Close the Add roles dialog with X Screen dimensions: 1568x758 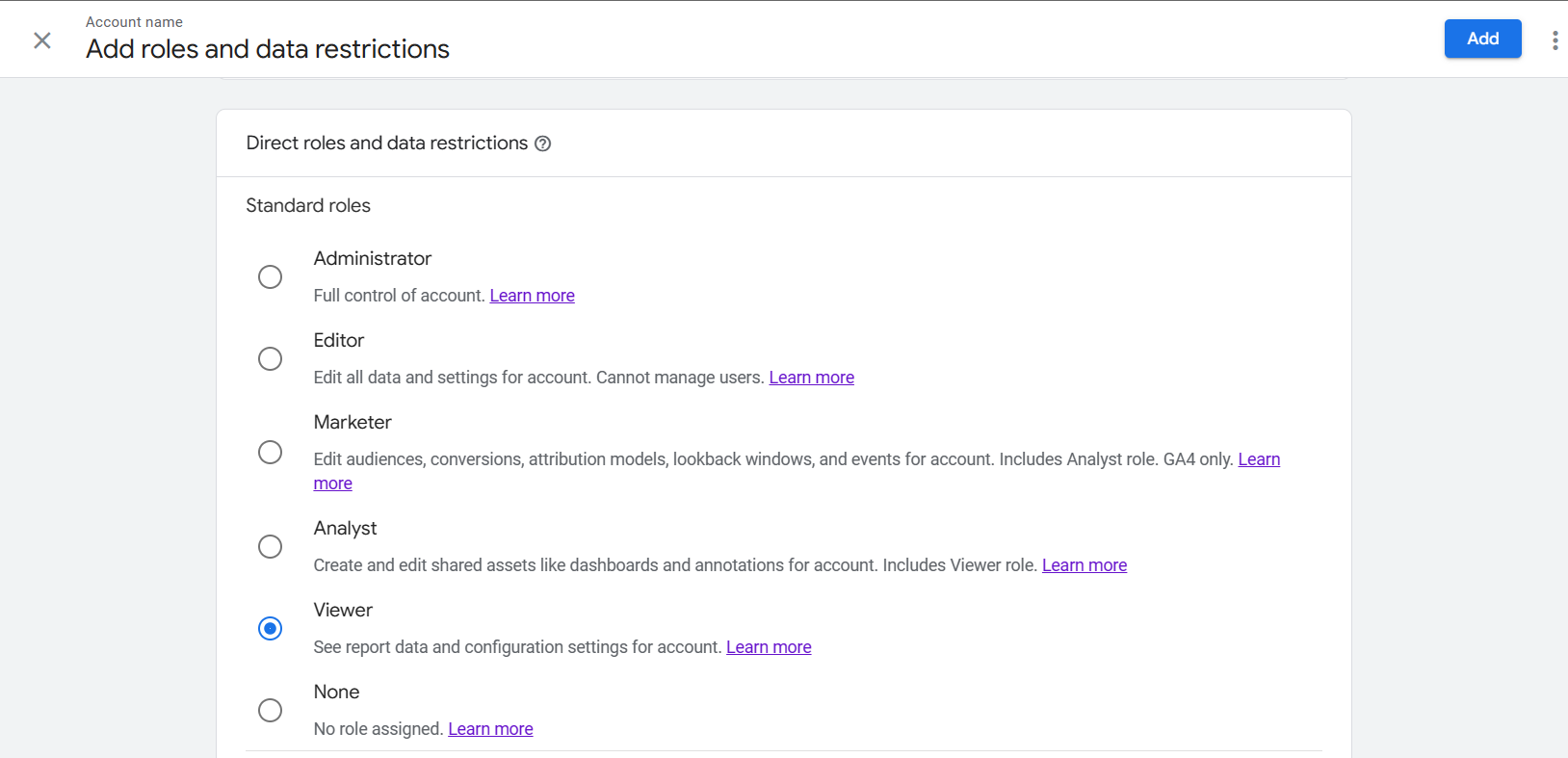pos(42,40)
